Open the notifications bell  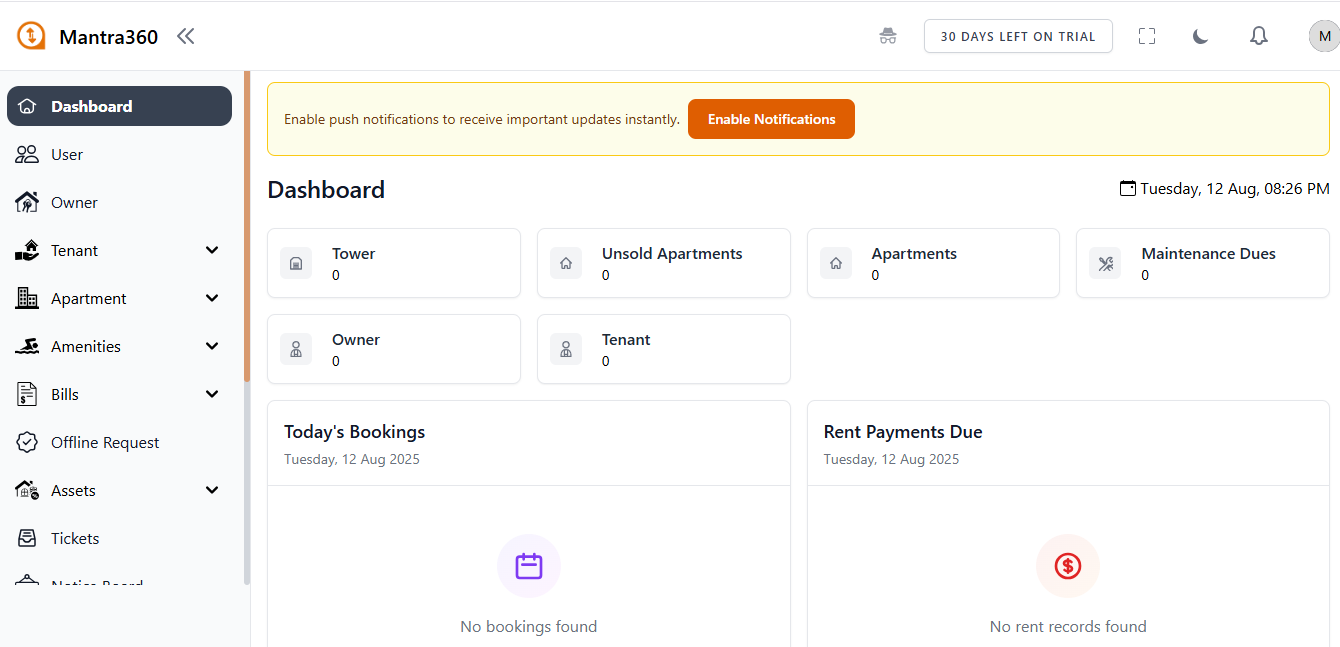coord(1259,35)
